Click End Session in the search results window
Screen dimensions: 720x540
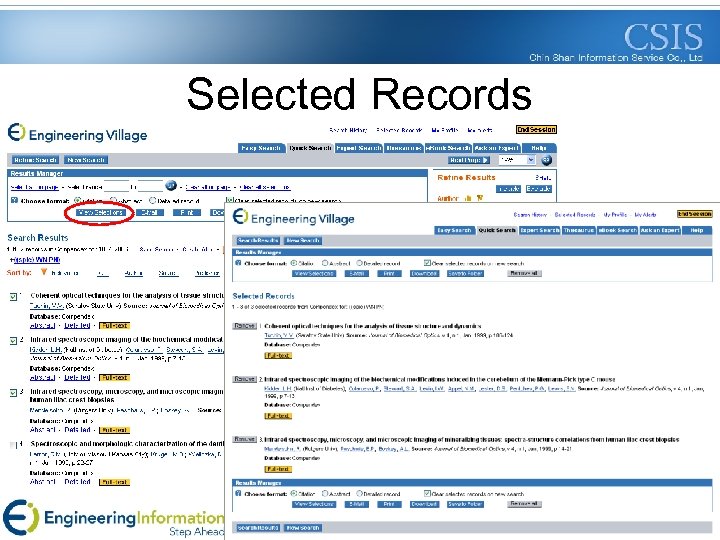click(536, 129)
